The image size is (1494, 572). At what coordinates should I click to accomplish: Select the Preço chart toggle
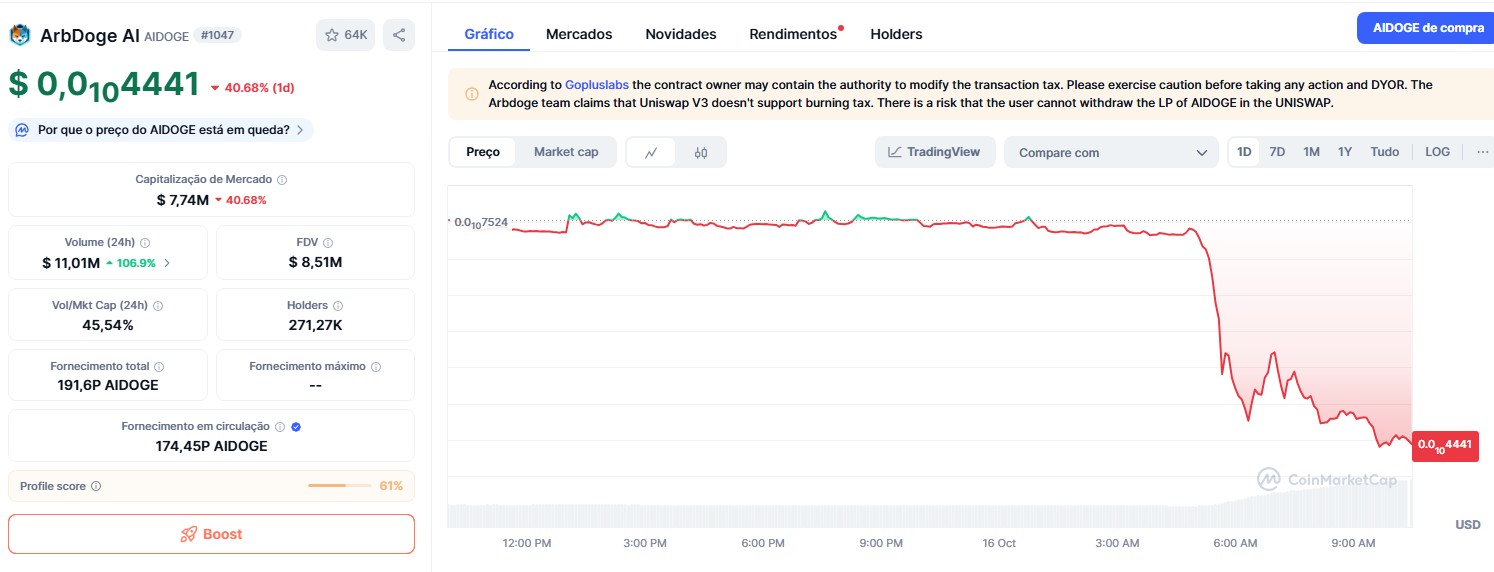coord(483,152)
